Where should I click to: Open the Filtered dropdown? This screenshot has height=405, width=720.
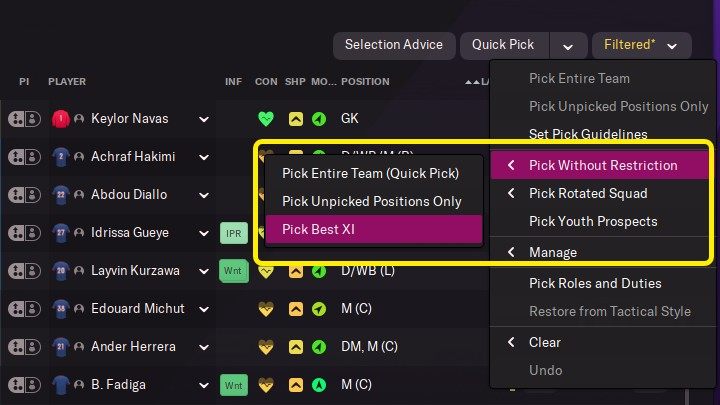click(641, 45)
